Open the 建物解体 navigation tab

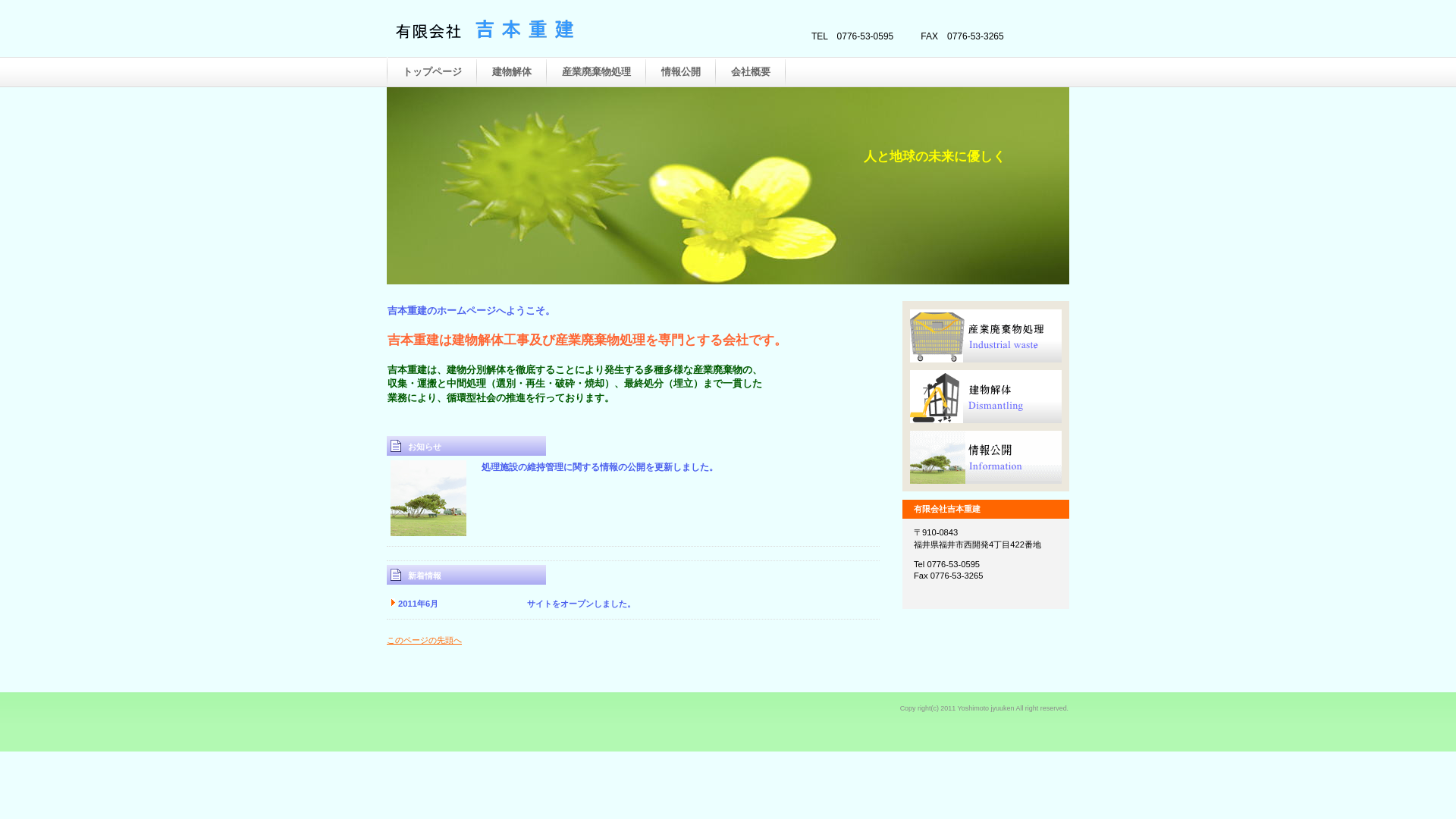pyautogui.click(x=512, y=71)
